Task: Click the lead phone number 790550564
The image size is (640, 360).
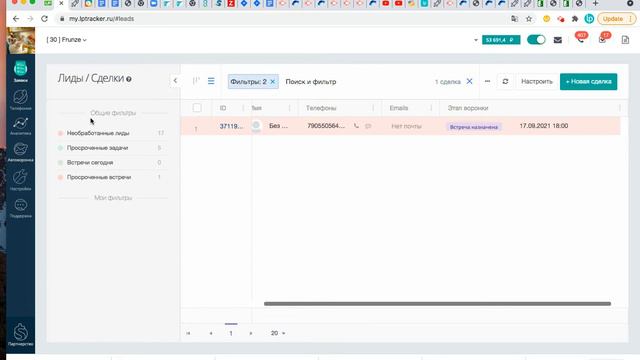Action: coord(326,126)
